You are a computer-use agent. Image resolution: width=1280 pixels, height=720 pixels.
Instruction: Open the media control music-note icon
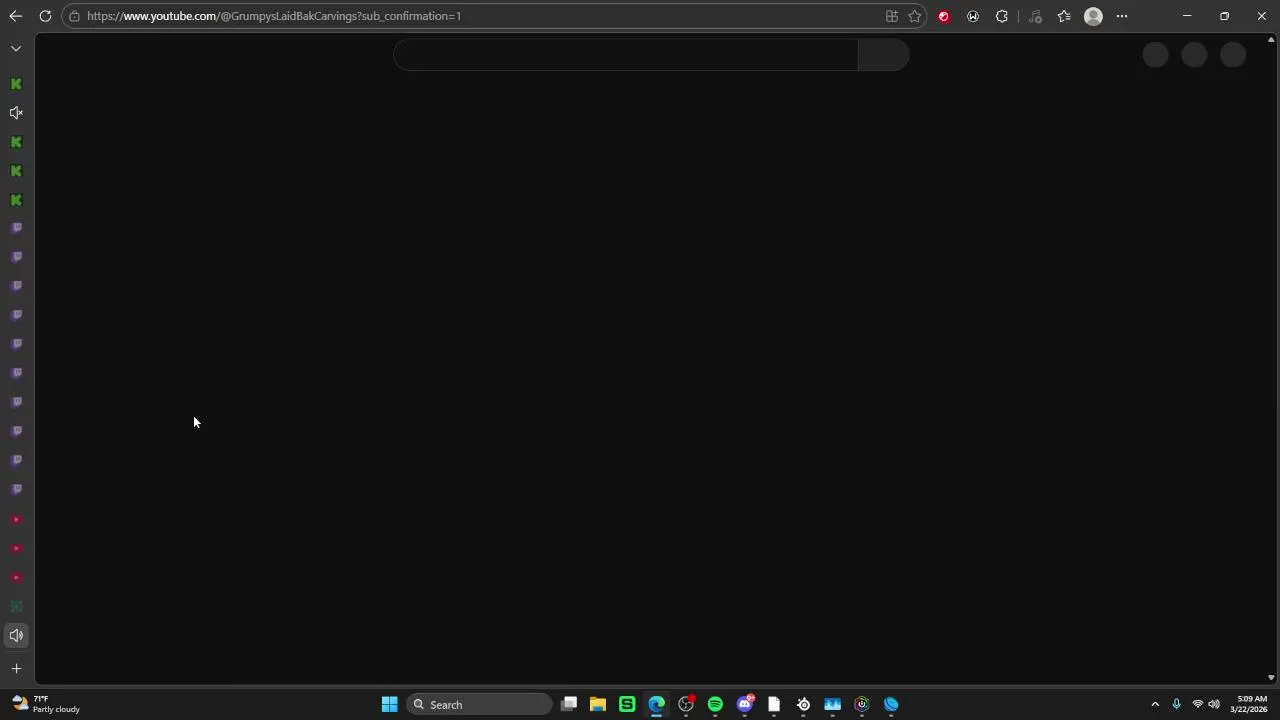1035,16
